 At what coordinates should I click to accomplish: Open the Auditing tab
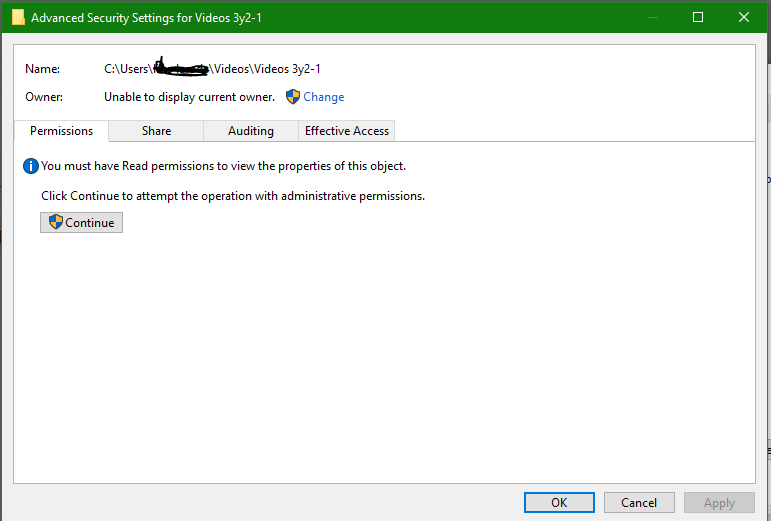(251, 131)
